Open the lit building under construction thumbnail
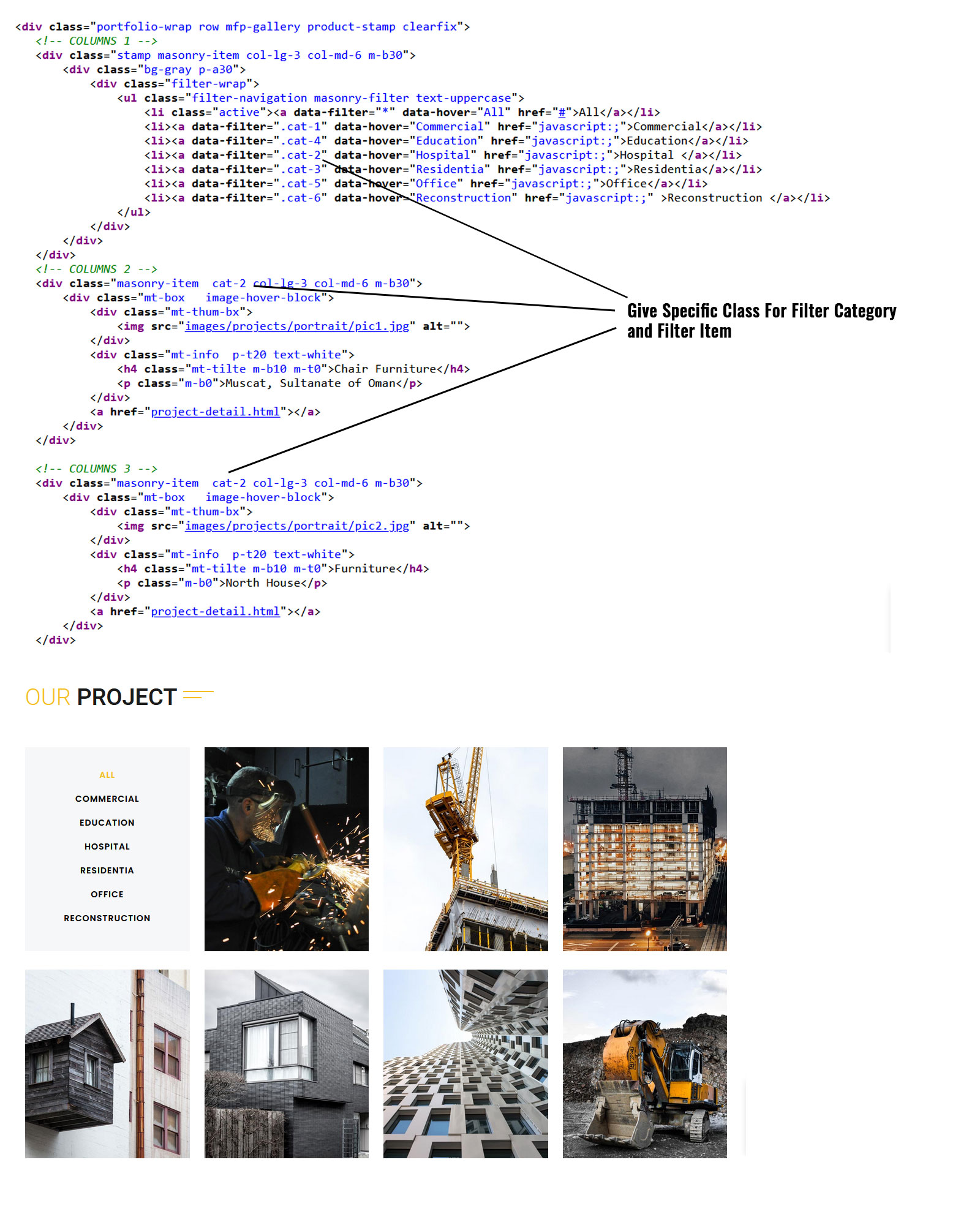The image size is (980, 1225). point(645,849)
